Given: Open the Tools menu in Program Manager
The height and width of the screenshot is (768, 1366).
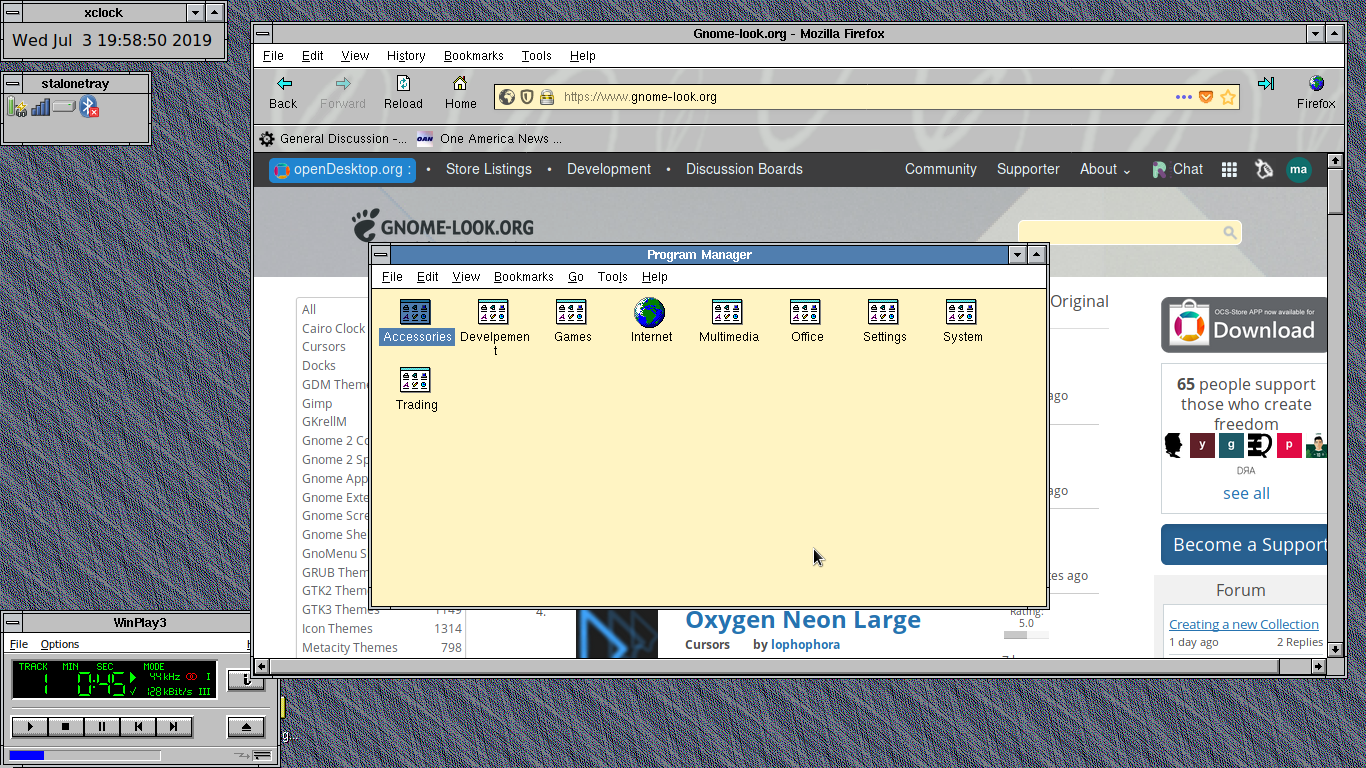Looking at the screenshot, I should click(x=613, y=277).
